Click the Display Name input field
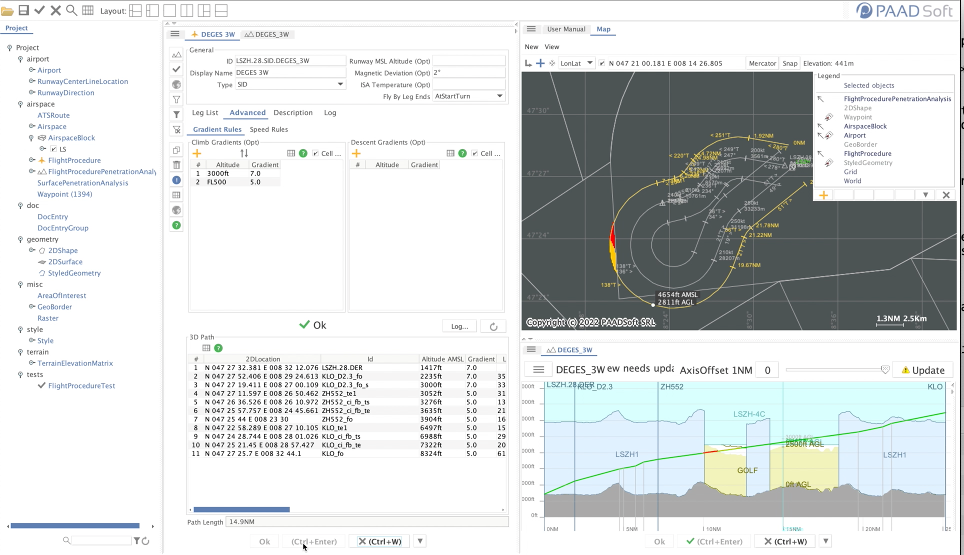Screen dimensions: 964x555 point(290,73)
